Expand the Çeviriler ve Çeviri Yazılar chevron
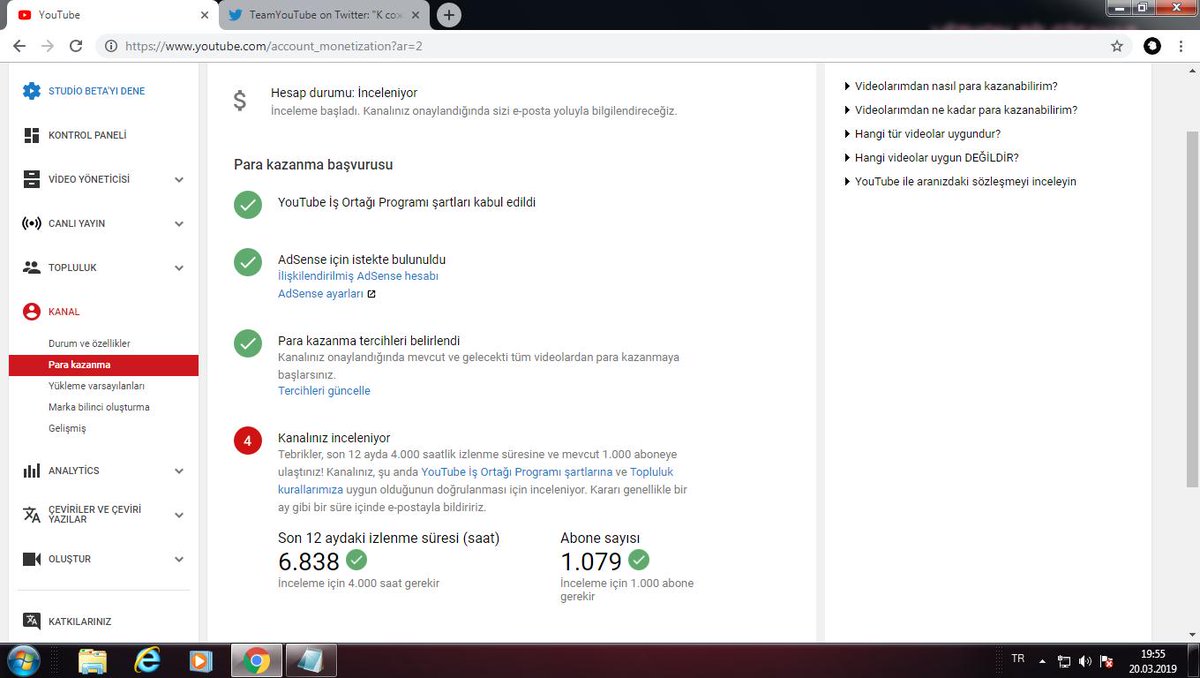Viewport: 1200px width, 678px height. (x=179, y=515)
